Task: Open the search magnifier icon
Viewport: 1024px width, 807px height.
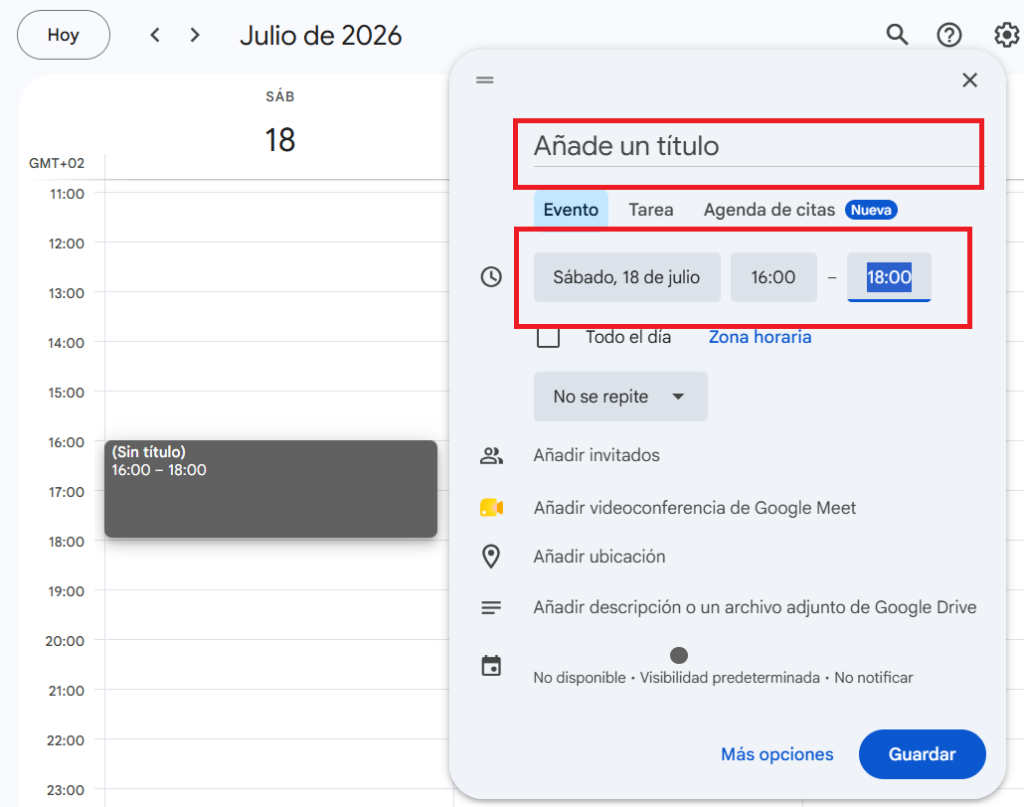Action: (x=897, y=35)
